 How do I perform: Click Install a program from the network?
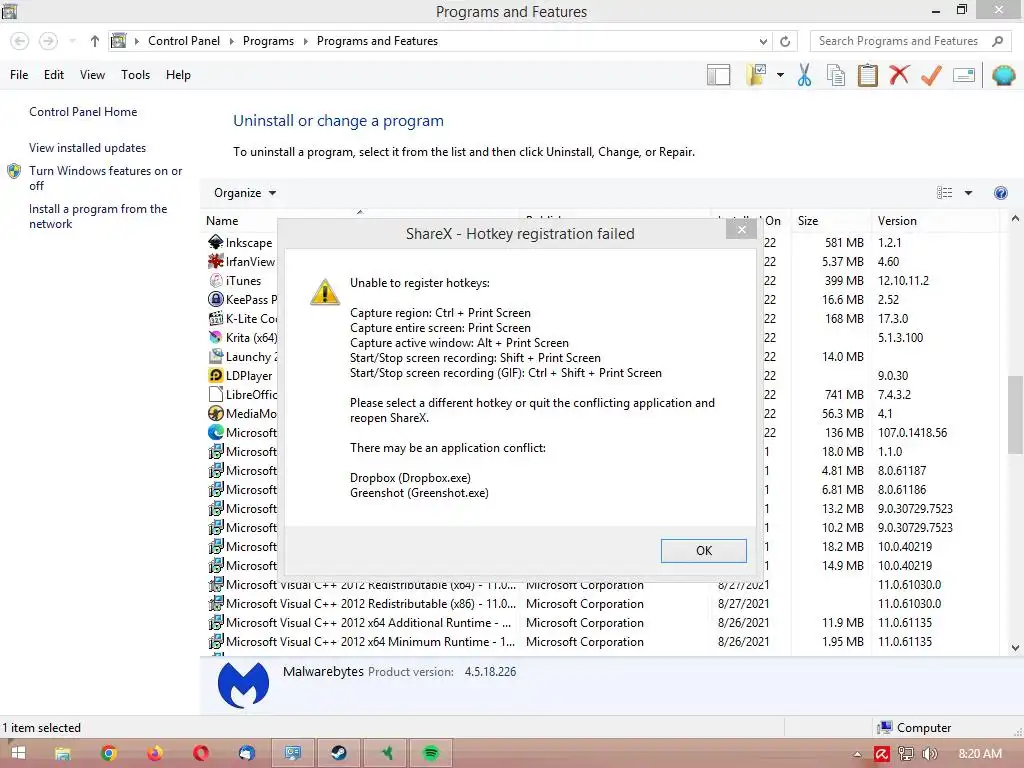98,216
